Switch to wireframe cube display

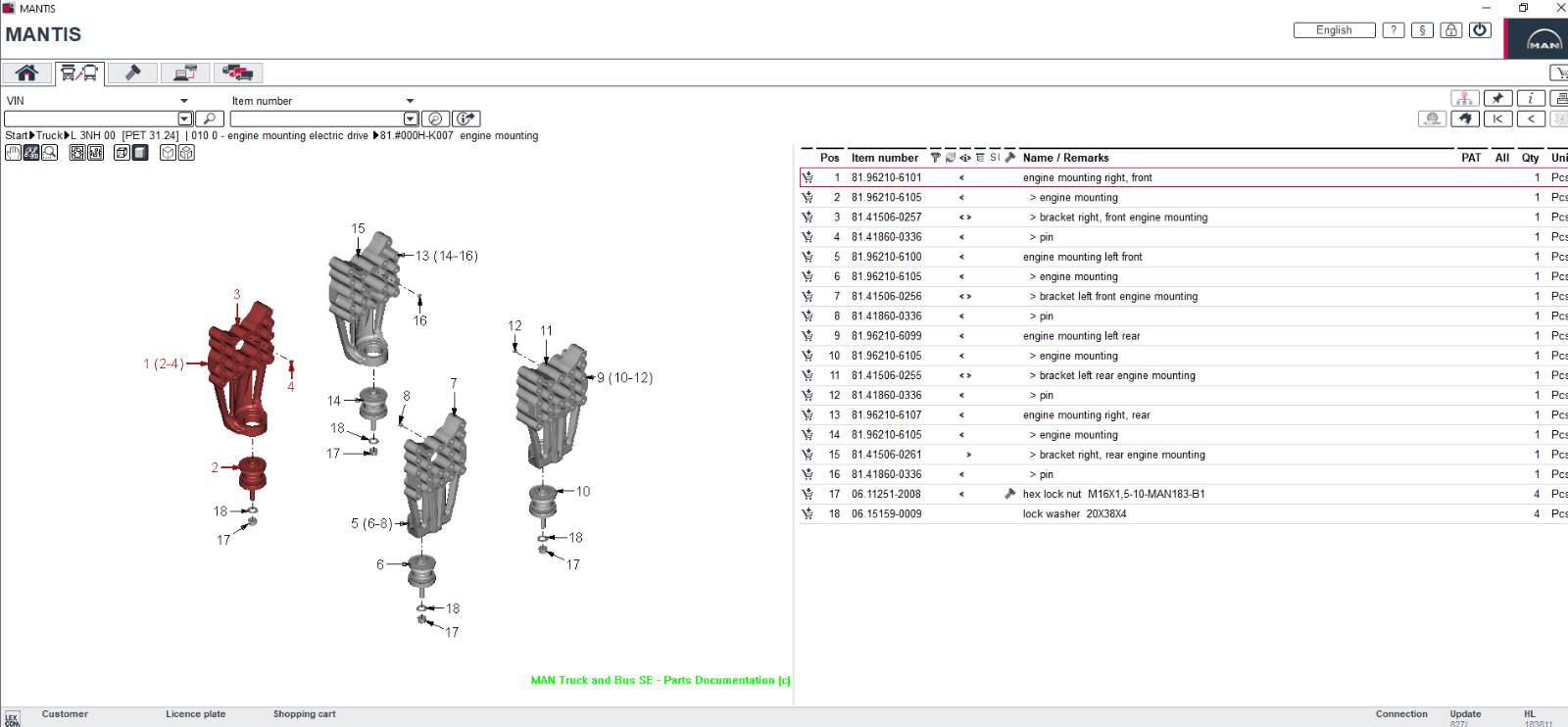click(x=122, y=153)
